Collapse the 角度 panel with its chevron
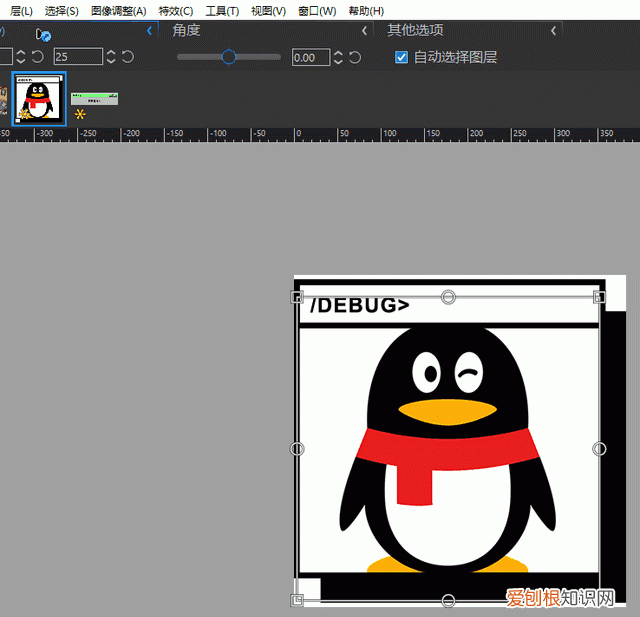This screenshot has height=617, width=640. [x=364, y=31]
